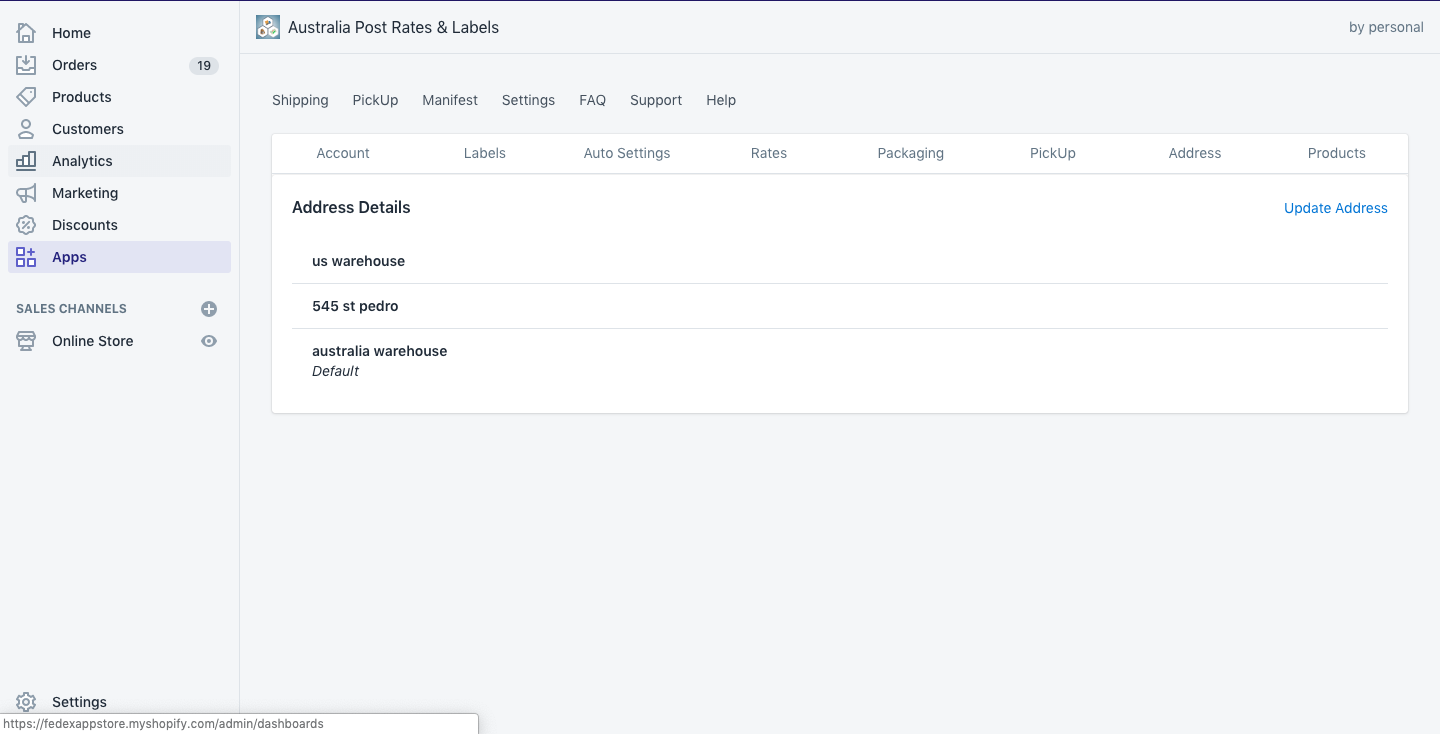The height and width of the screenshot is (734, 1440).
Task: Open store Settings at sidebar bottom
Action: pyautogui.click(x=79, y=702)
